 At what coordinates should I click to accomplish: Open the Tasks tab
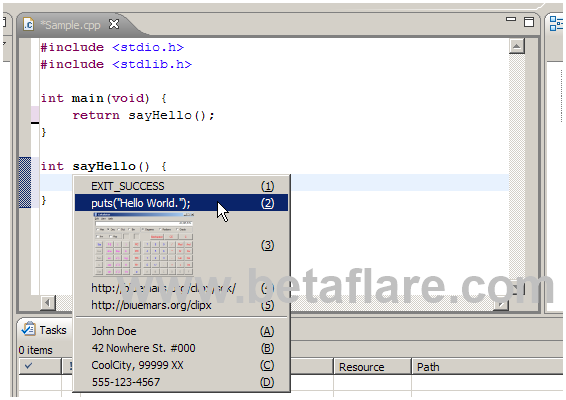[x=44, y=330]
